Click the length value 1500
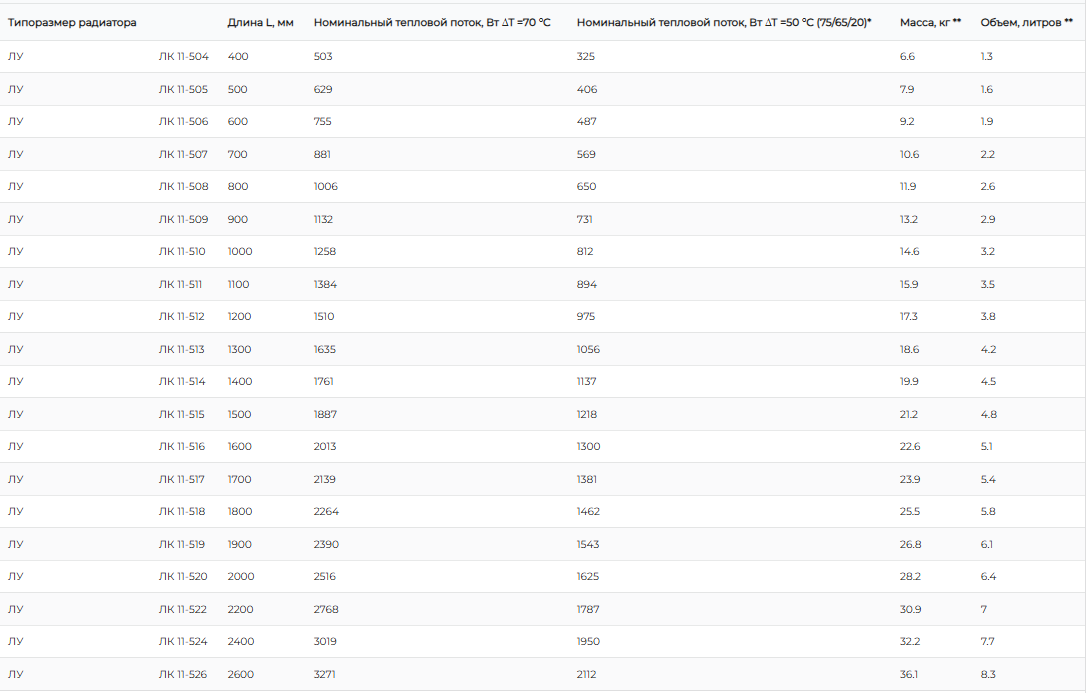The image size is (1086, 693). pyautogui.click(x=240, y=415)
